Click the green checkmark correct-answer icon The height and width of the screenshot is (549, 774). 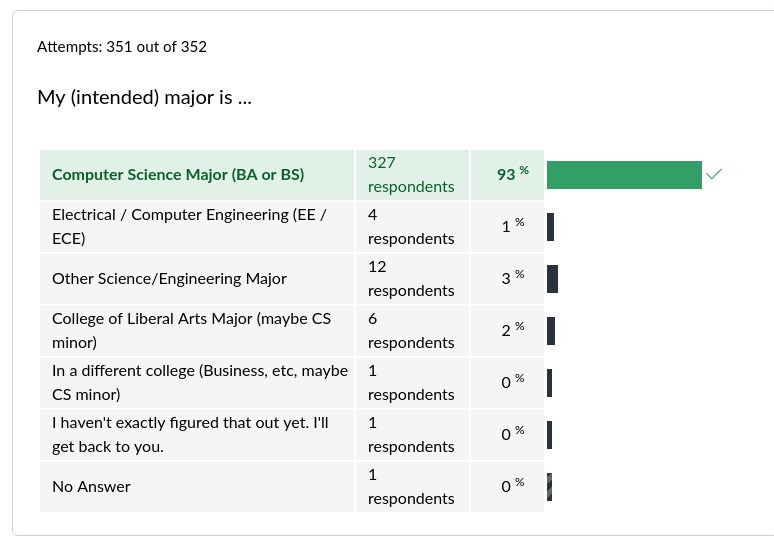click(x=714, y=174)
